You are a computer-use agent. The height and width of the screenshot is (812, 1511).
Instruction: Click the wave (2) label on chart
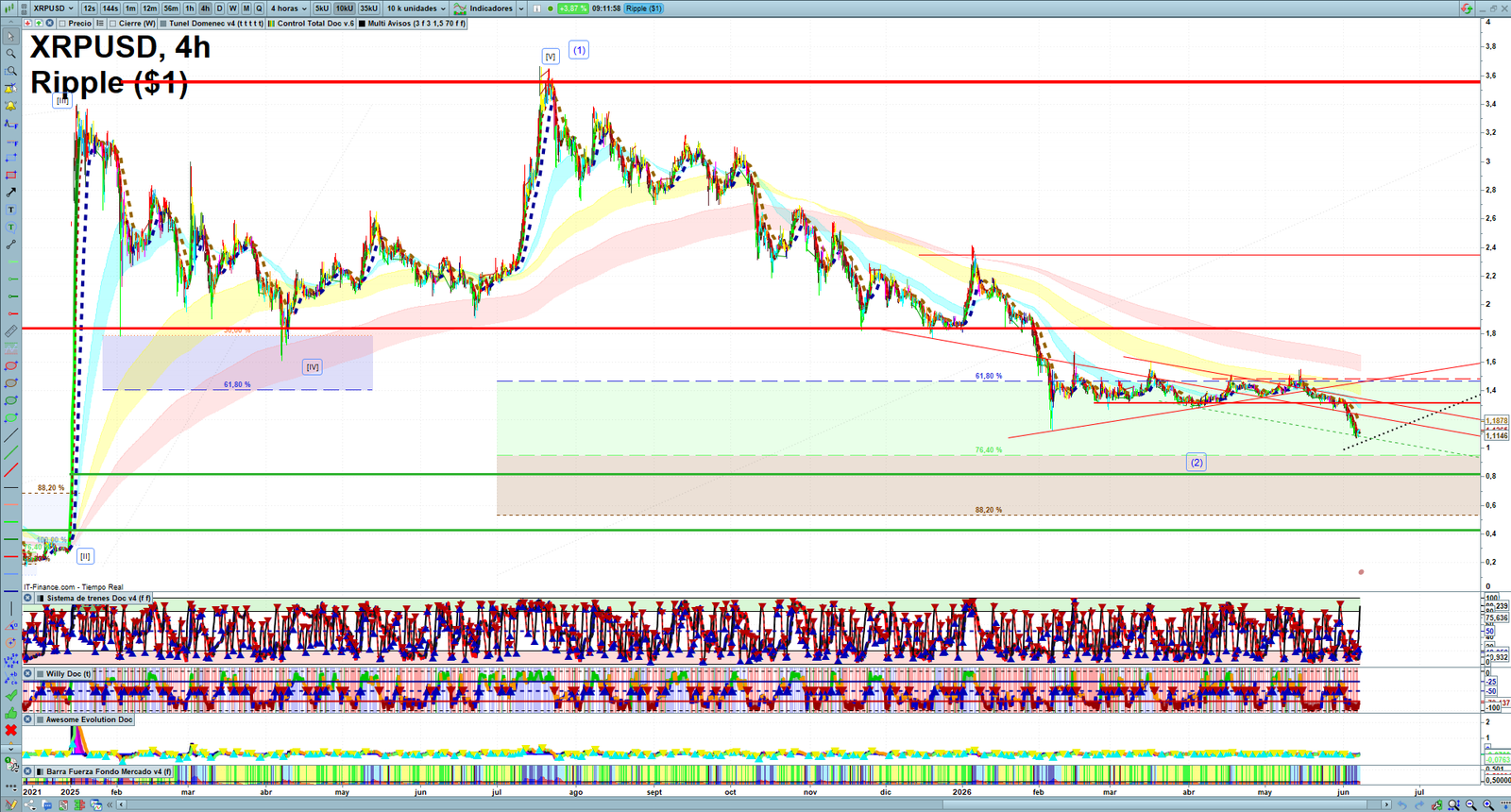point(1197,463)
